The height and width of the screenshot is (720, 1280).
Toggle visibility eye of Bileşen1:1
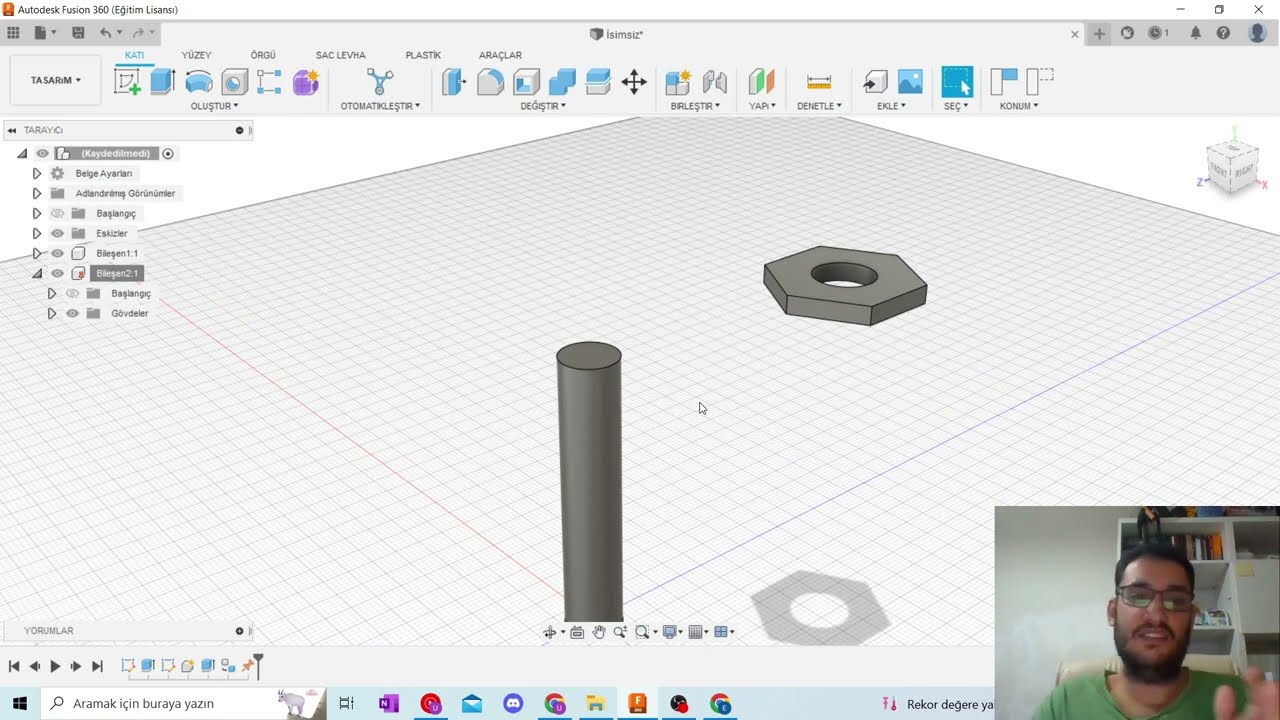click(57, 253)
